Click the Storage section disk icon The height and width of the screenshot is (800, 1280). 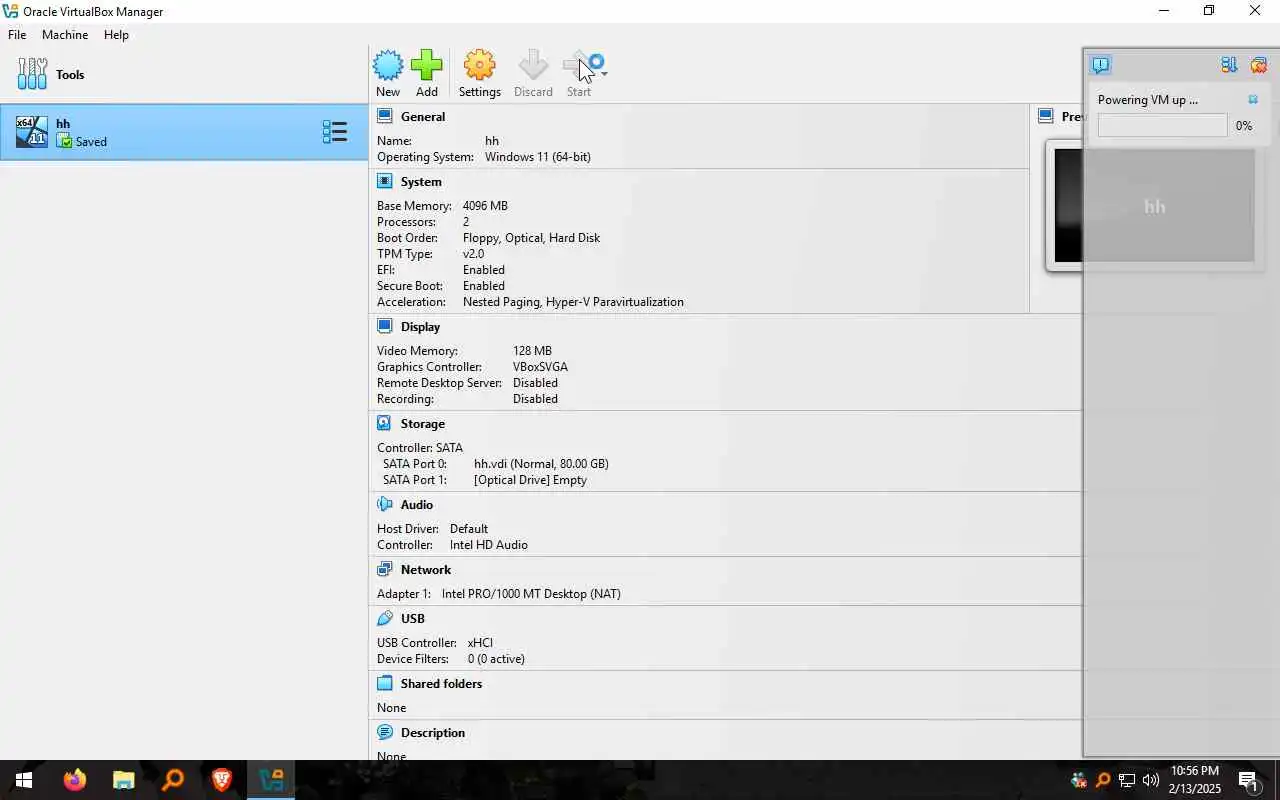point(385,423)
